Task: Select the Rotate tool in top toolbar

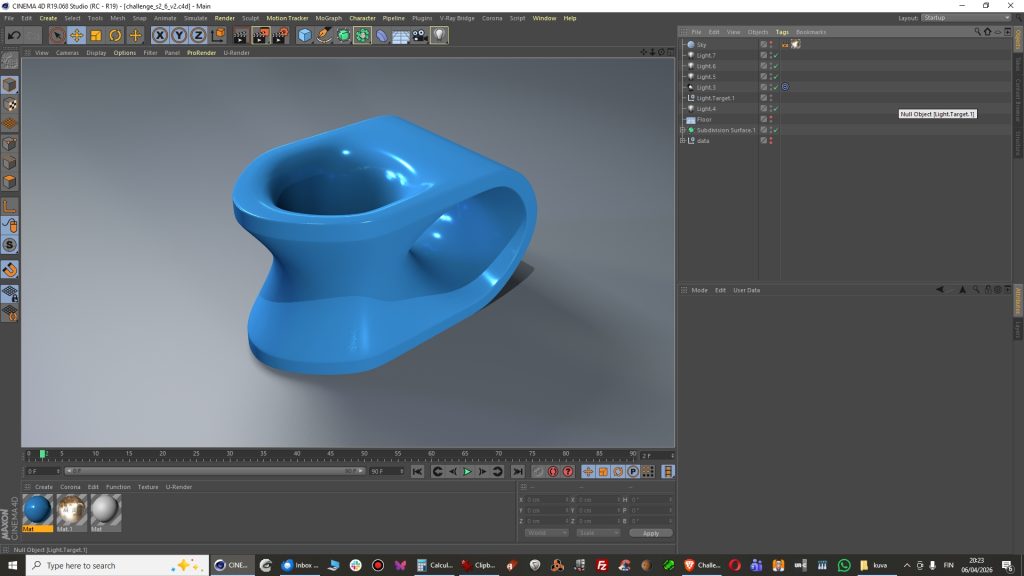Action: tap(116, 36)
